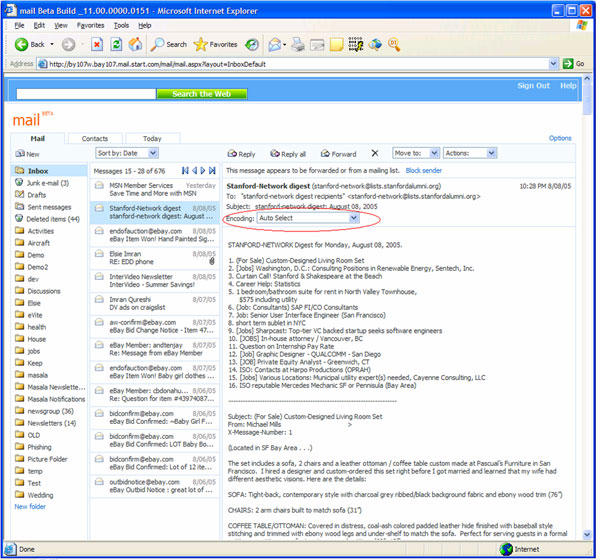This screenshot has width=600, height=560.
Task: Open Junk e-mail (3) folder
Action: point(48,183)
